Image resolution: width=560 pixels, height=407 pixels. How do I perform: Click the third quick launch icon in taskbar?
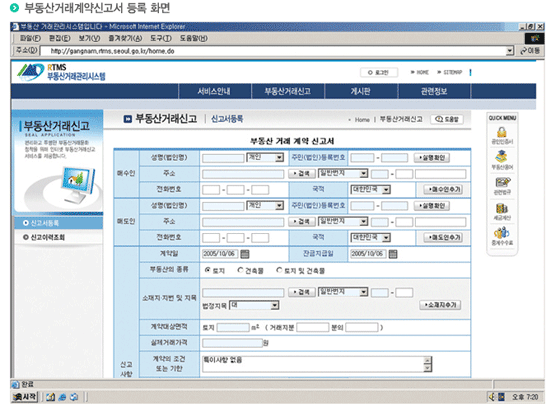tap(74, 397)
